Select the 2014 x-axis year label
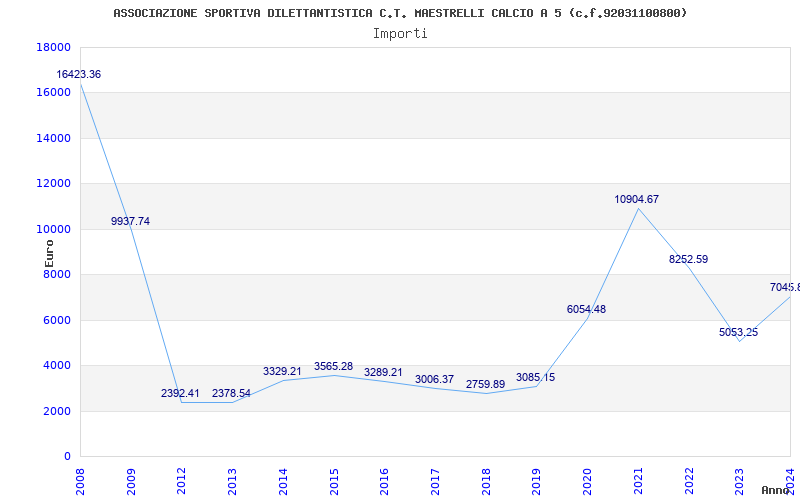 [283, 482]
